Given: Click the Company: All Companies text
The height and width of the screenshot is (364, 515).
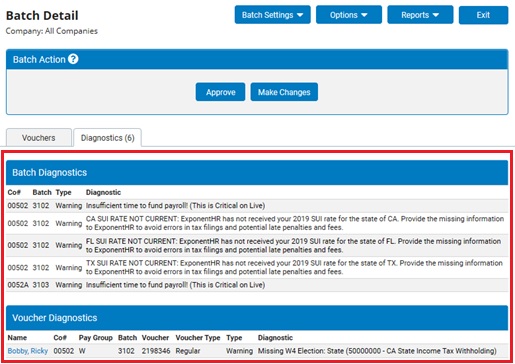Looking at the screenshot, I should pos(52,31).
